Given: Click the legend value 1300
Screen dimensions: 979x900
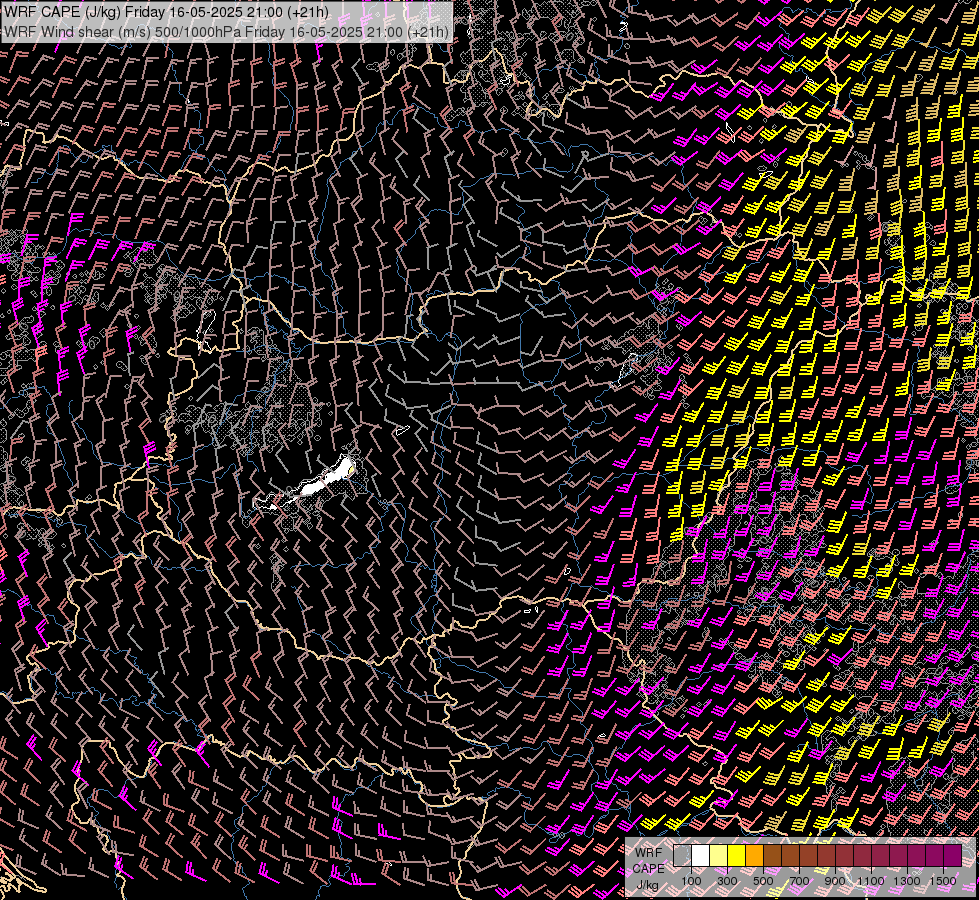Looking at the screenshot, I should (907, 881).
